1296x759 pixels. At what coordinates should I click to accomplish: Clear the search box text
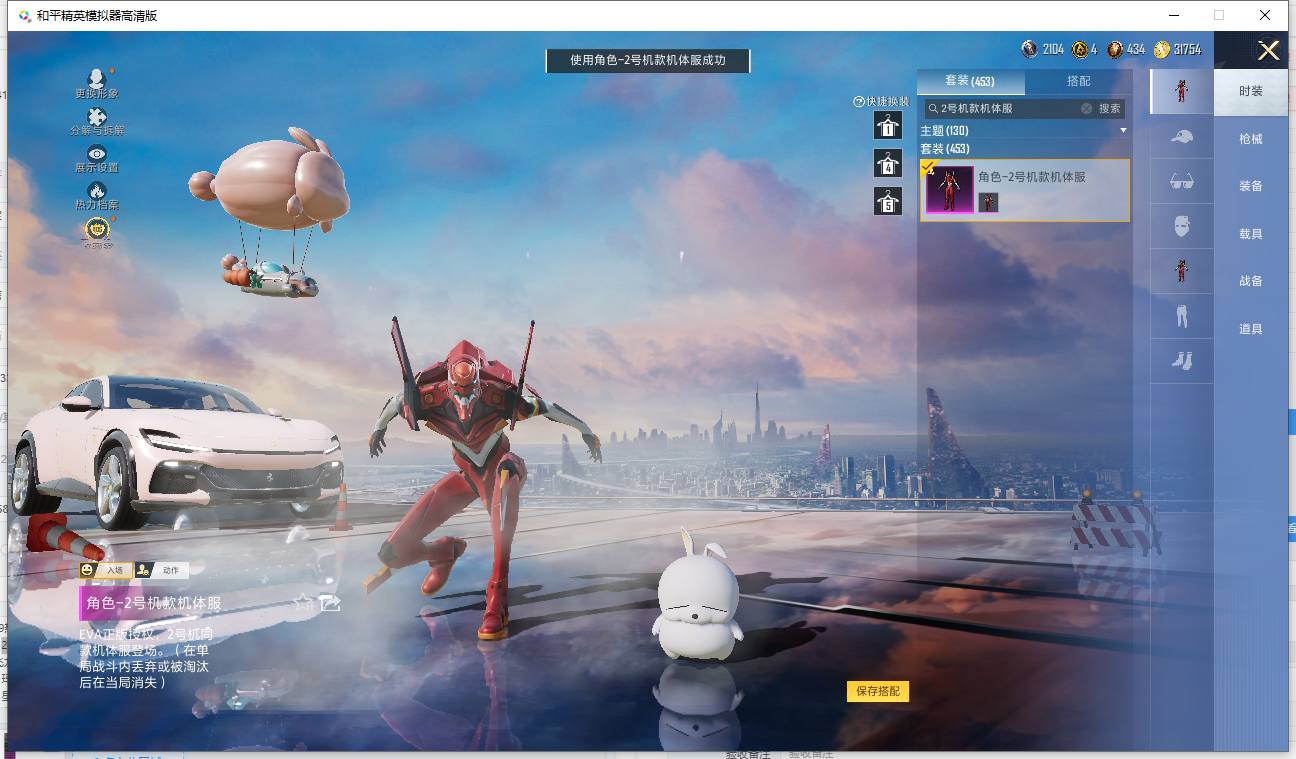click(1086, 108)
